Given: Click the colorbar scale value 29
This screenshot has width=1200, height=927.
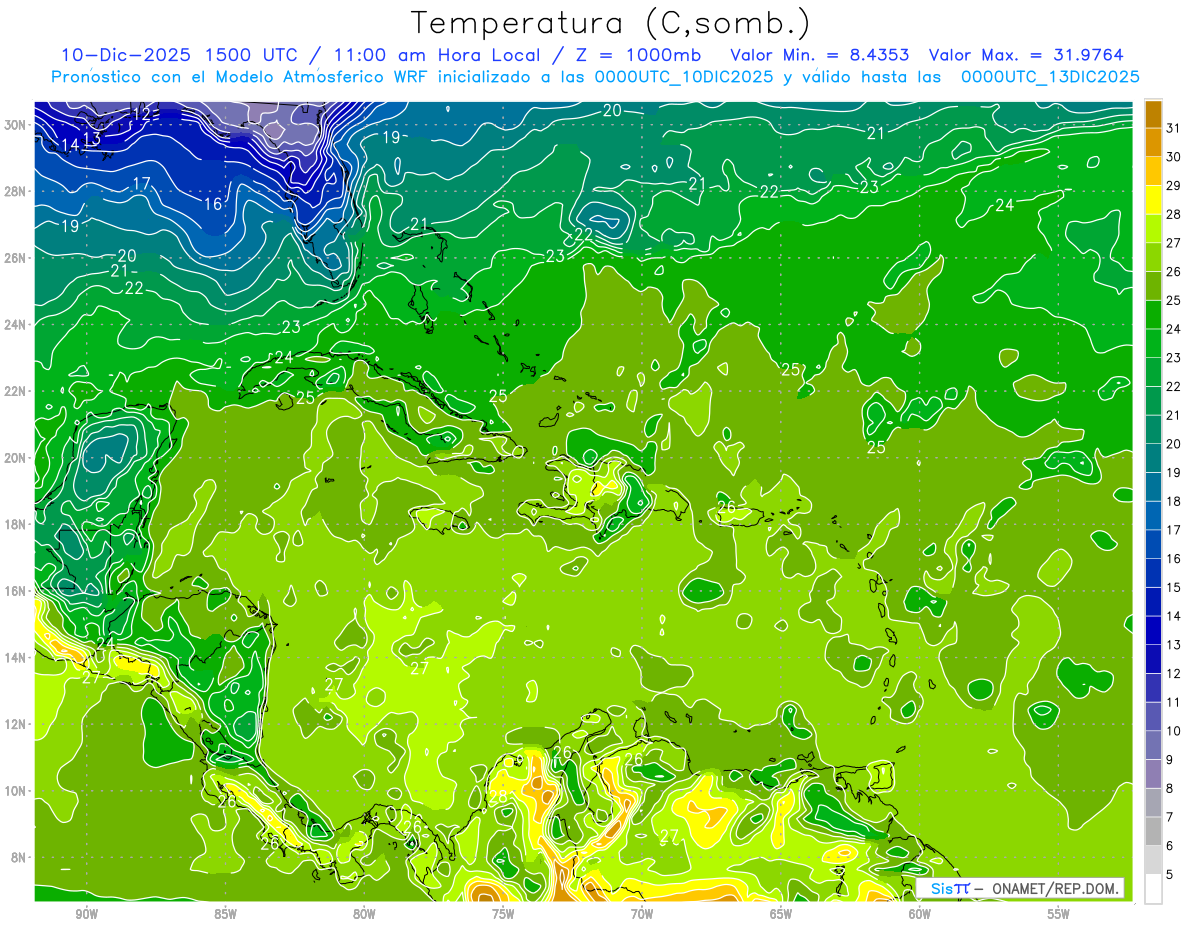Looking at the screenshot, I should point(1174,185).
